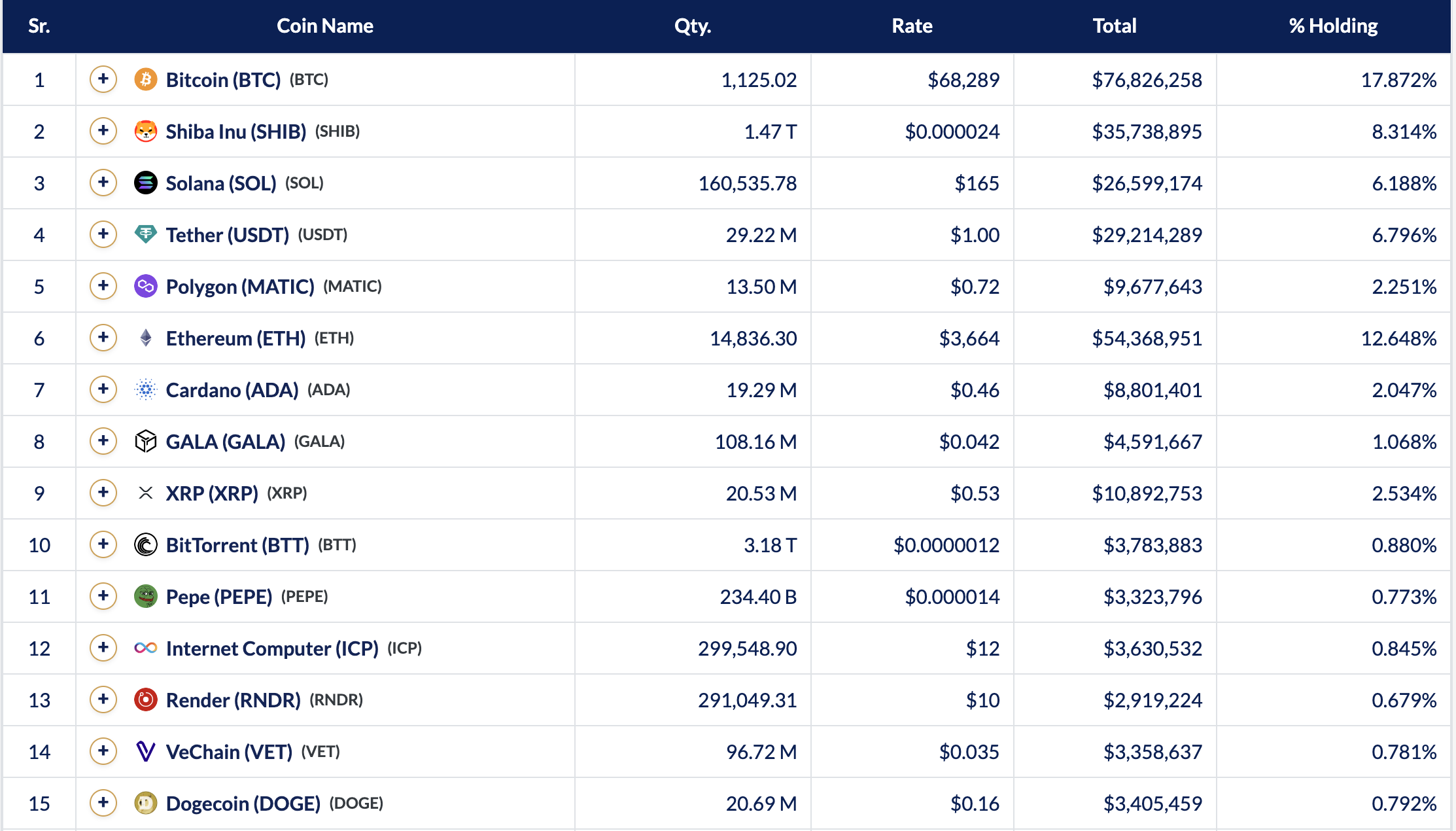Select the Solana quantity 160,535.78

tap(748, 183)
